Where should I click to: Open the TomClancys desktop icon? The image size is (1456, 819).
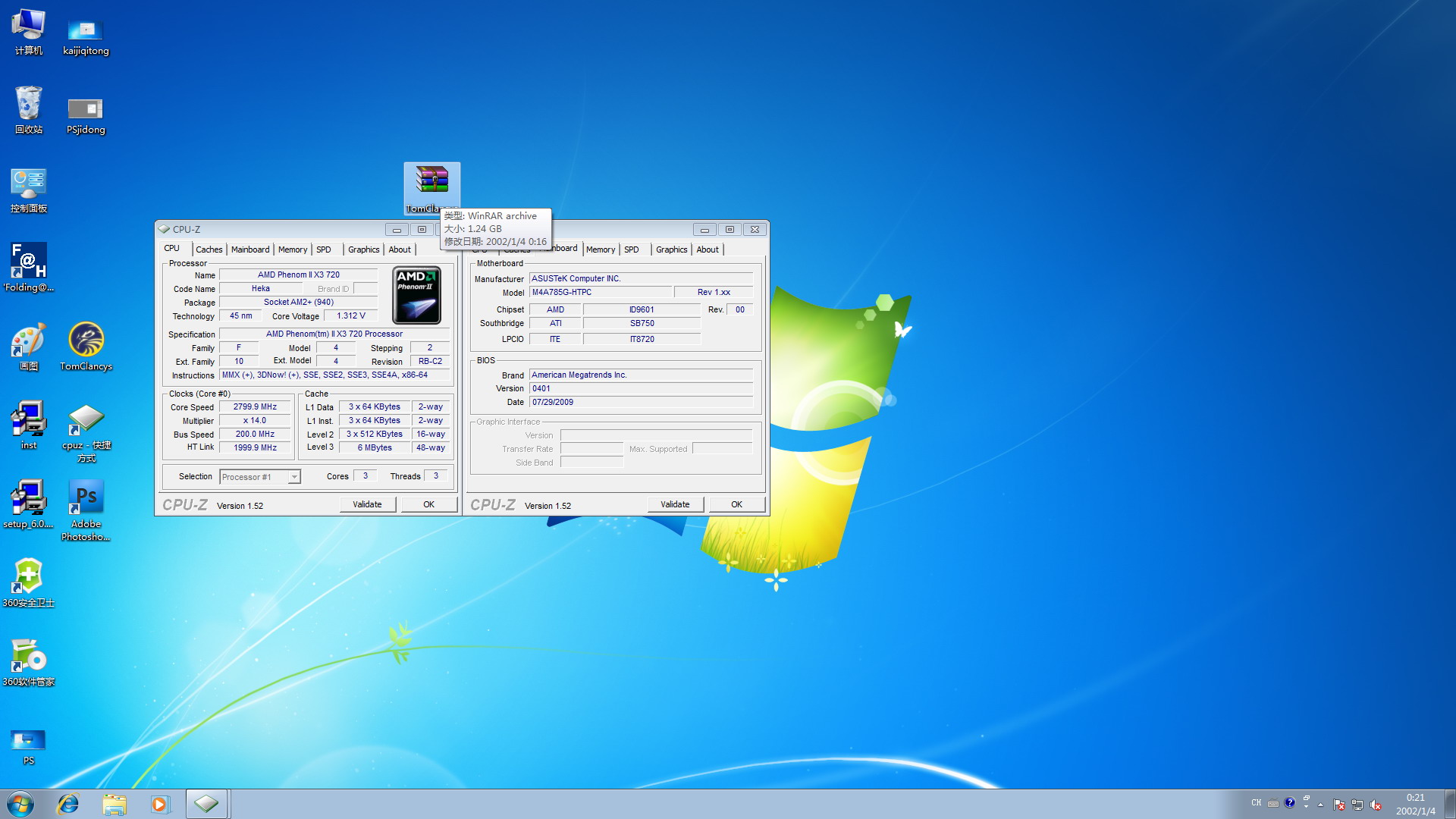[86, 340]
